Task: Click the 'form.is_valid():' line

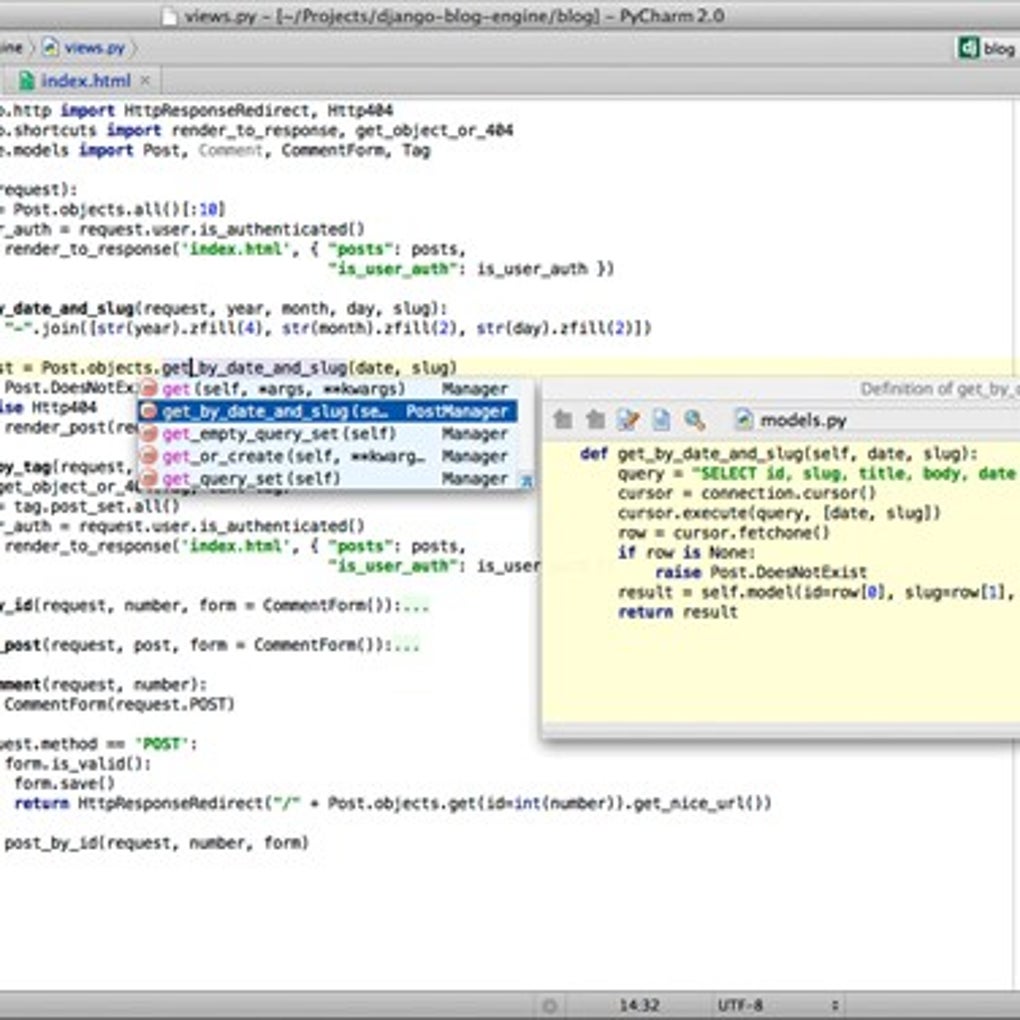Action: coord(78,764)
